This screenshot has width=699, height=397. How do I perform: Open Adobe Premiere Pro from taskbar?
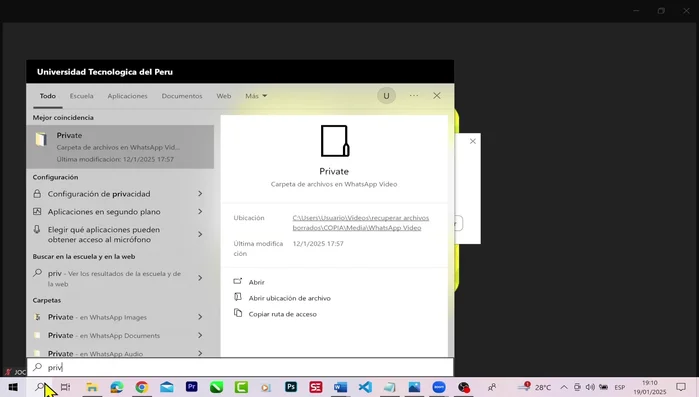pyautogui.click(x=192, y=387)
